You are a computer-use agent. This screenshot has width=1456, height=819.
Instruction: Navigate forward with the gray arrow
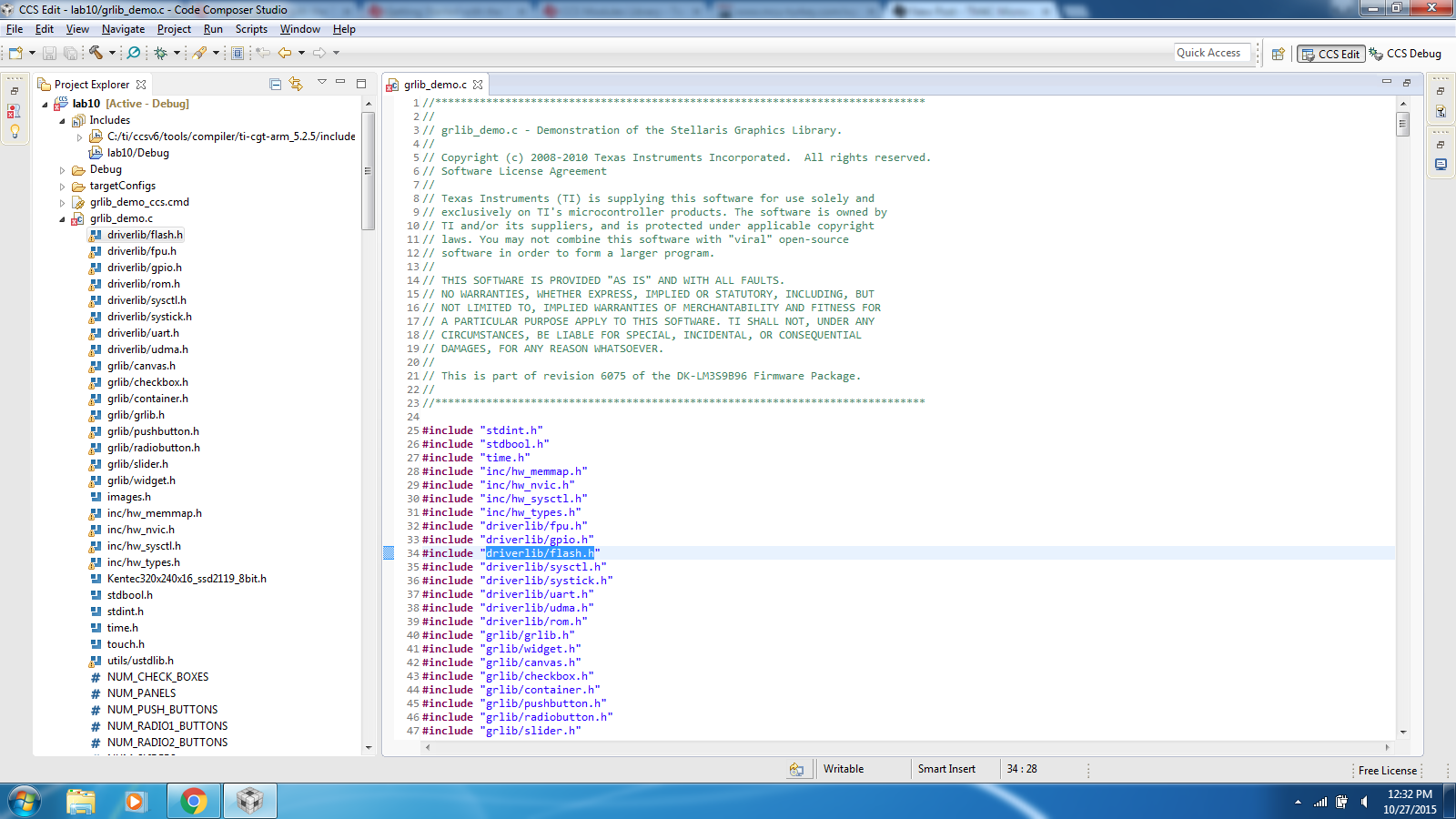pos(319,53)
